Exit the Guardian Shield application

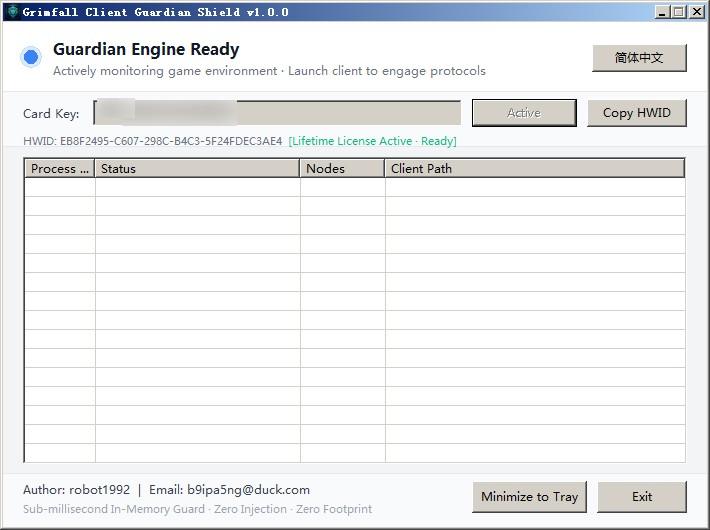tap(642, 497)
